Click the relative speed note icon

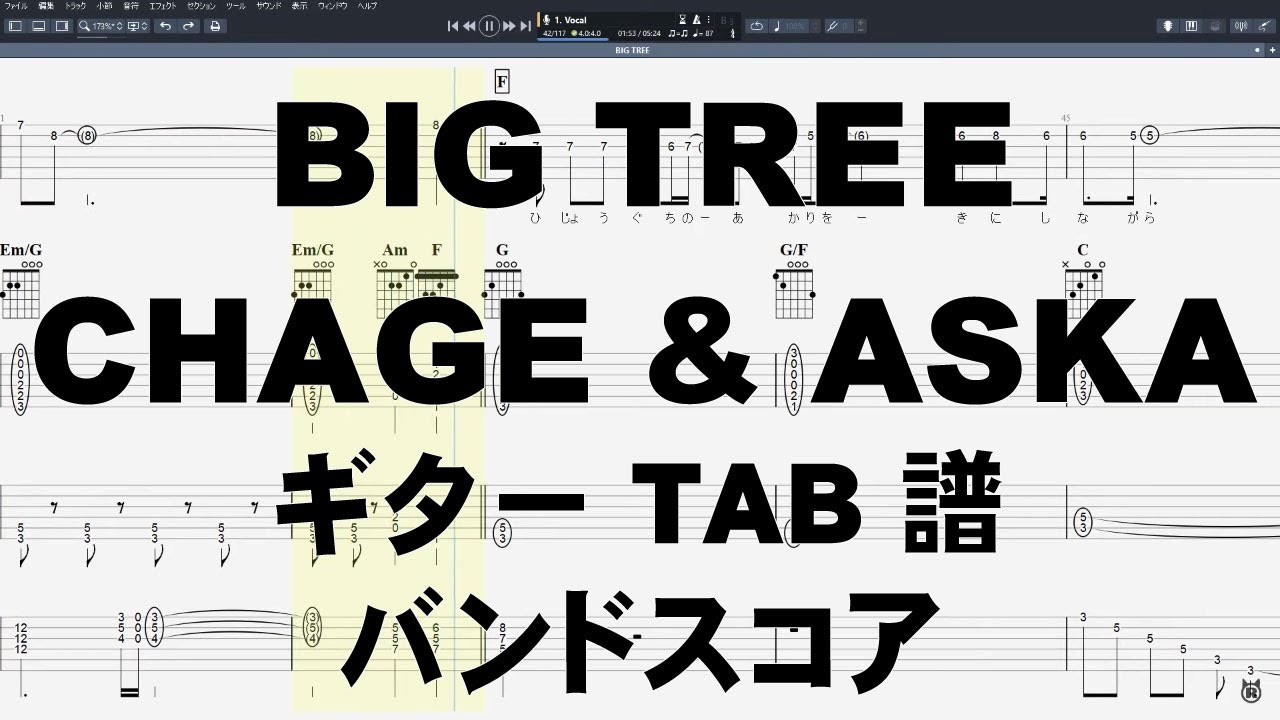777,26
